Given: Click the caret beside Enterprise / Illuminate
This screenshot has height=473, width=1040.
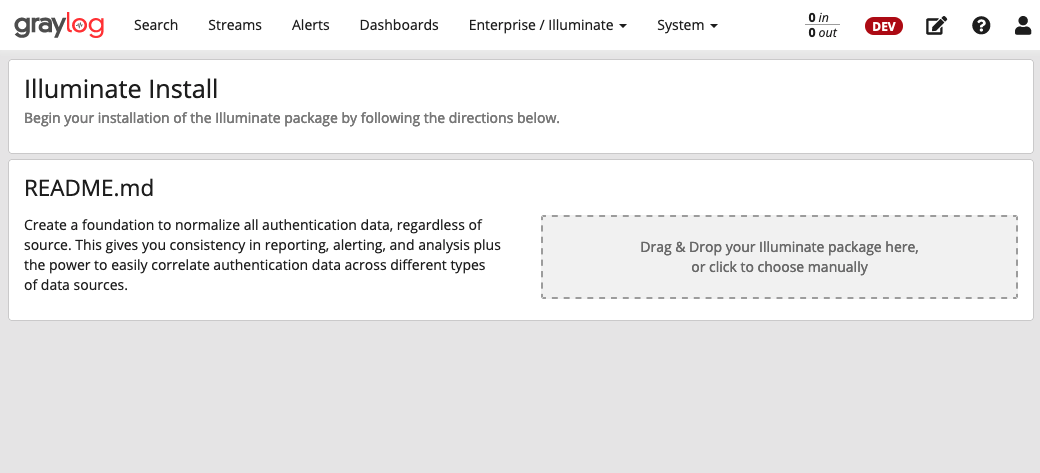Looking at the screenshot, I should pos(623,26).
